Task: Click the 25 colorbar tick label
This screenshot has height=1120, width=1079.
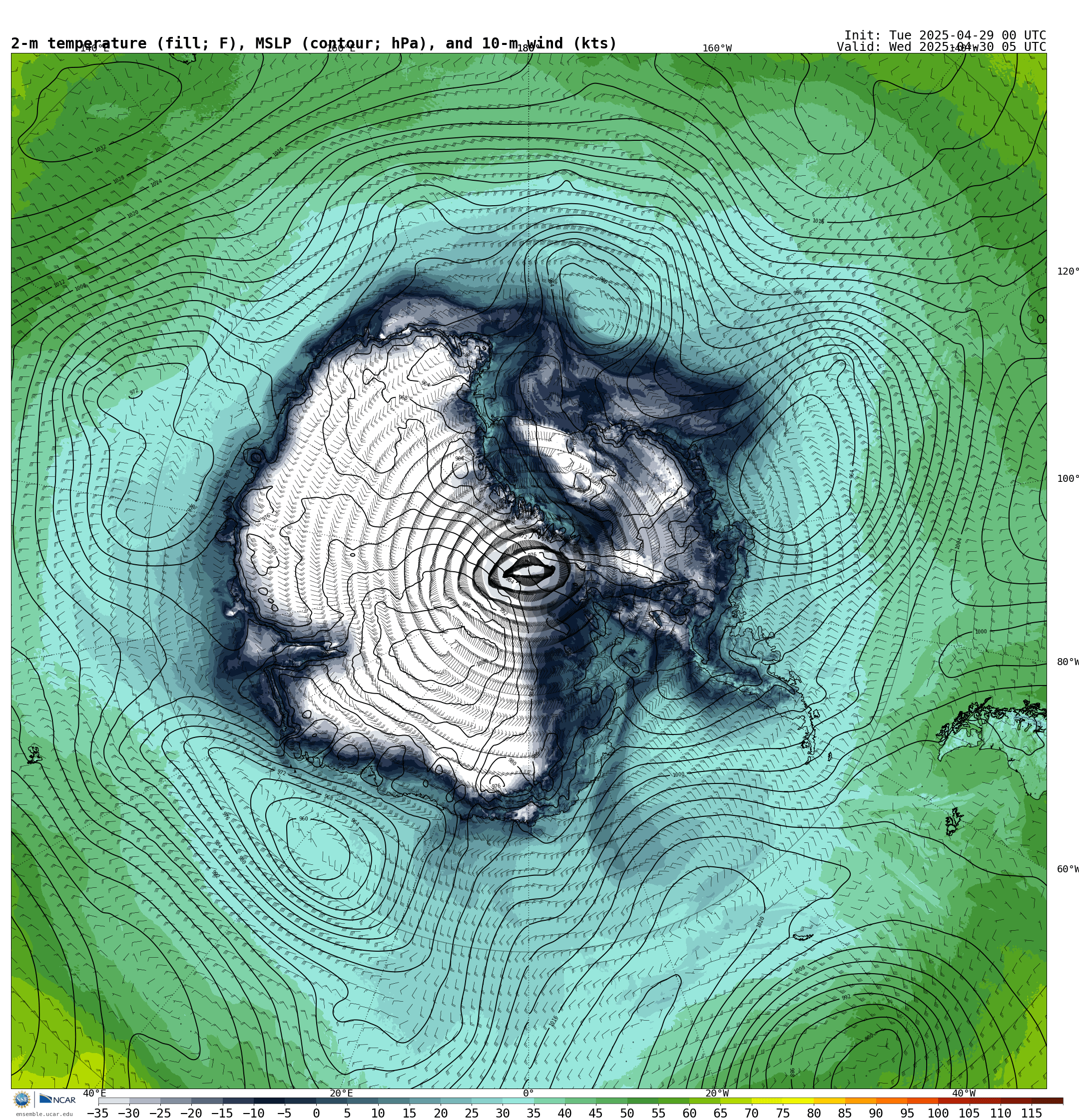Action: [471, 1113]
